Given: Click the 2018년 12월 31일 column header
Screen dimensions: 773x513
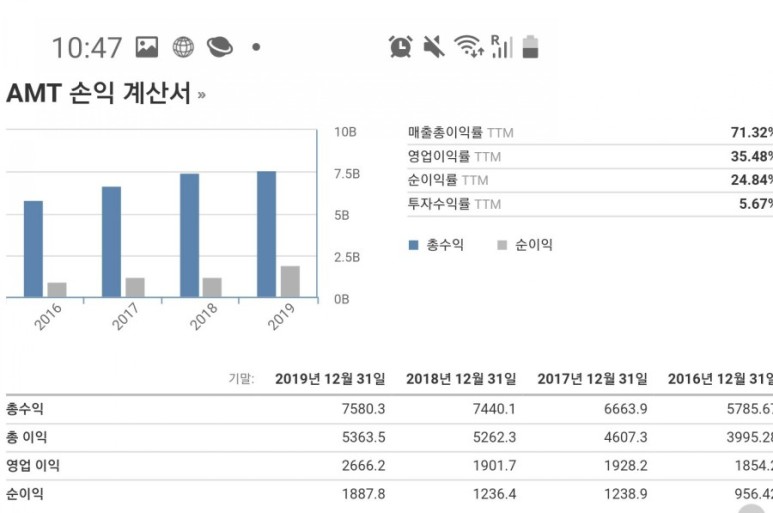Looking at the screenshot, I should [461, 379].
